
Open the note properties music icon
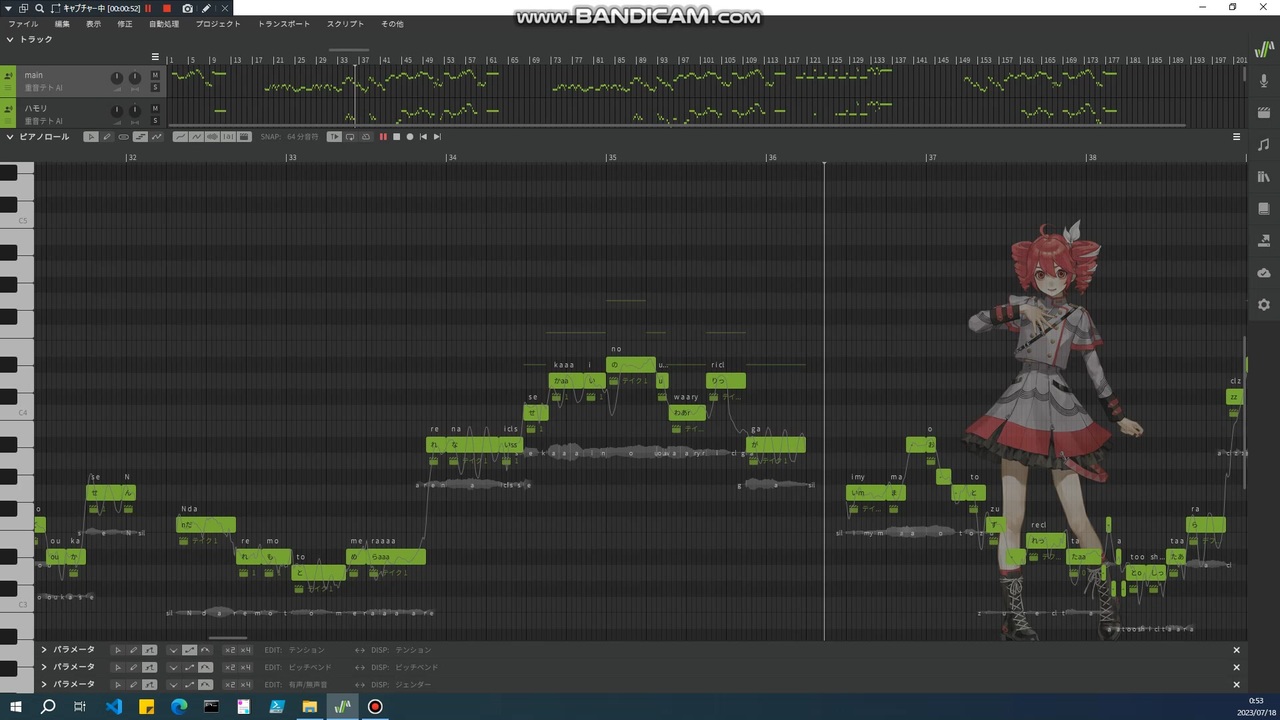[x=1264, y=145]
